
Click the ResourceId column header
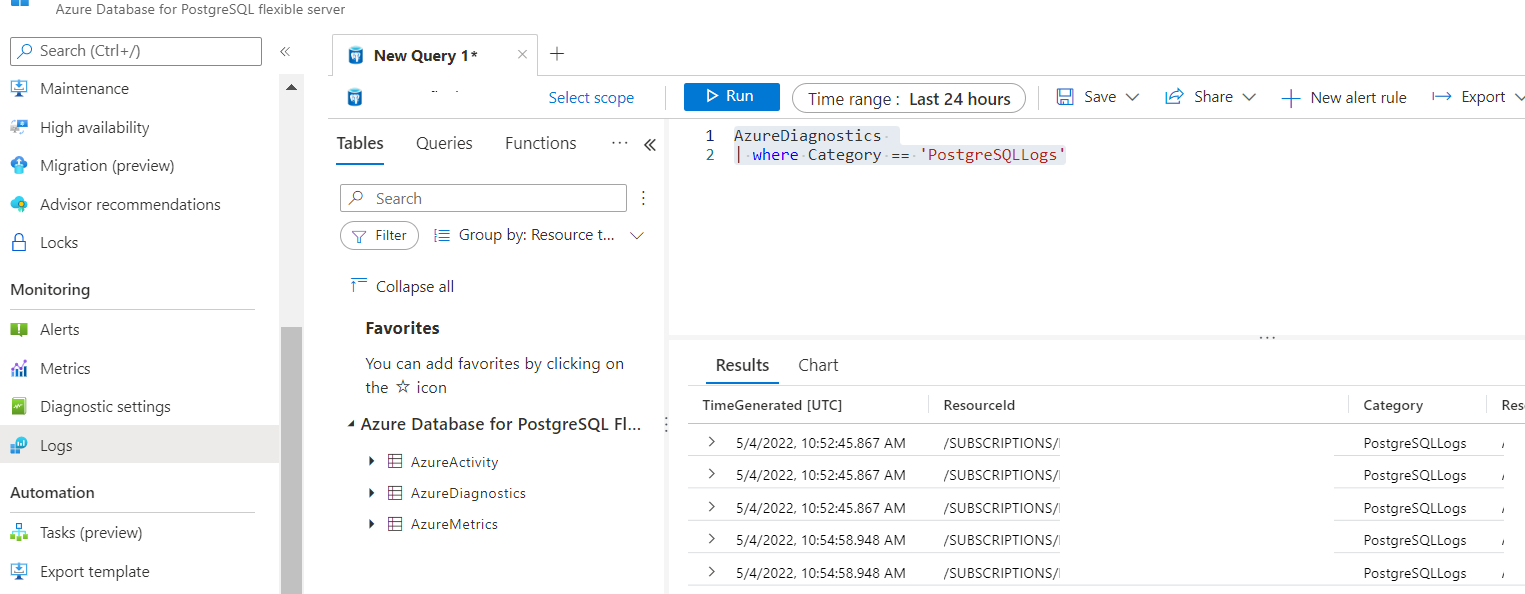979,405
